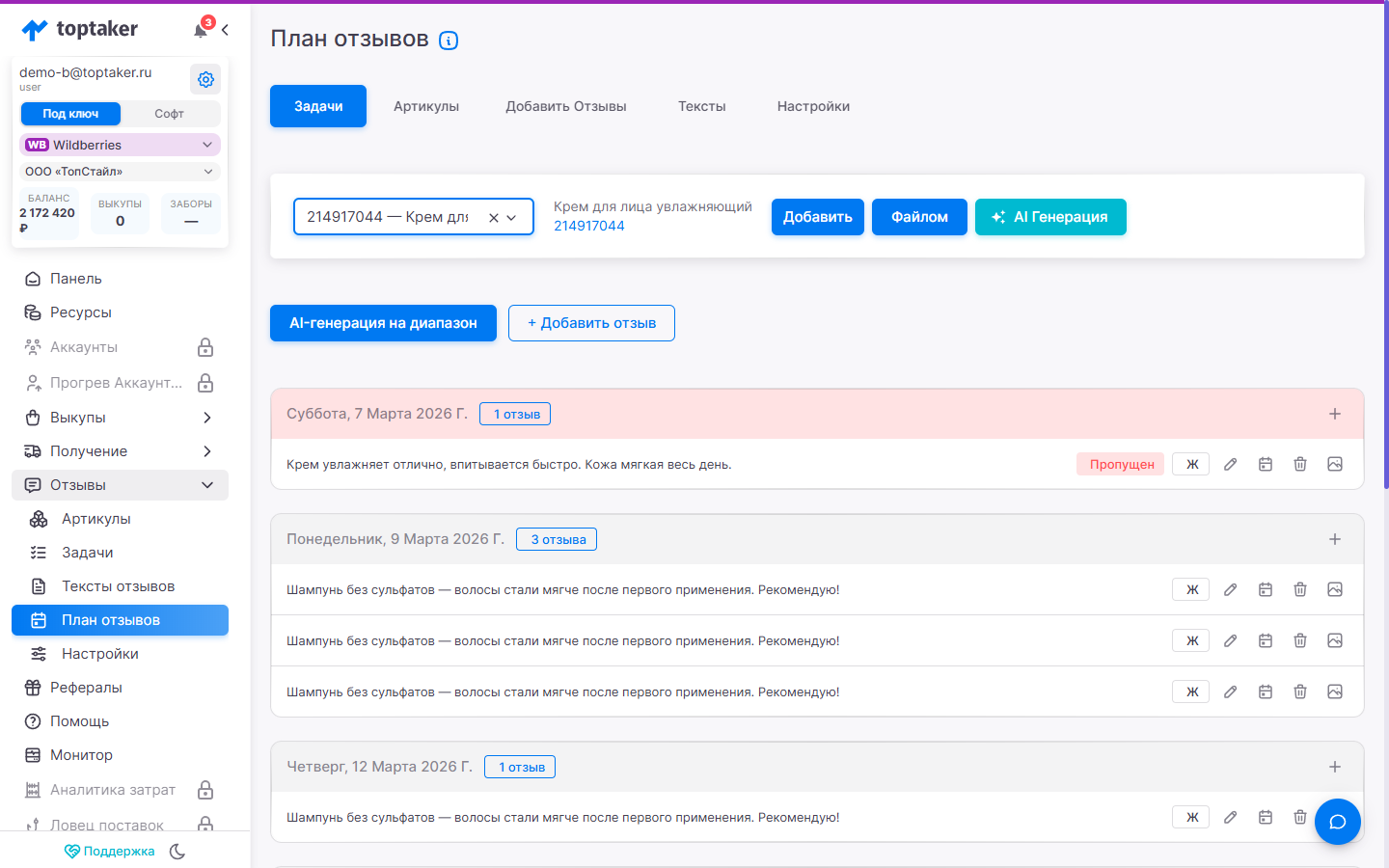Open account settings gear icon

tap(205, 79)
